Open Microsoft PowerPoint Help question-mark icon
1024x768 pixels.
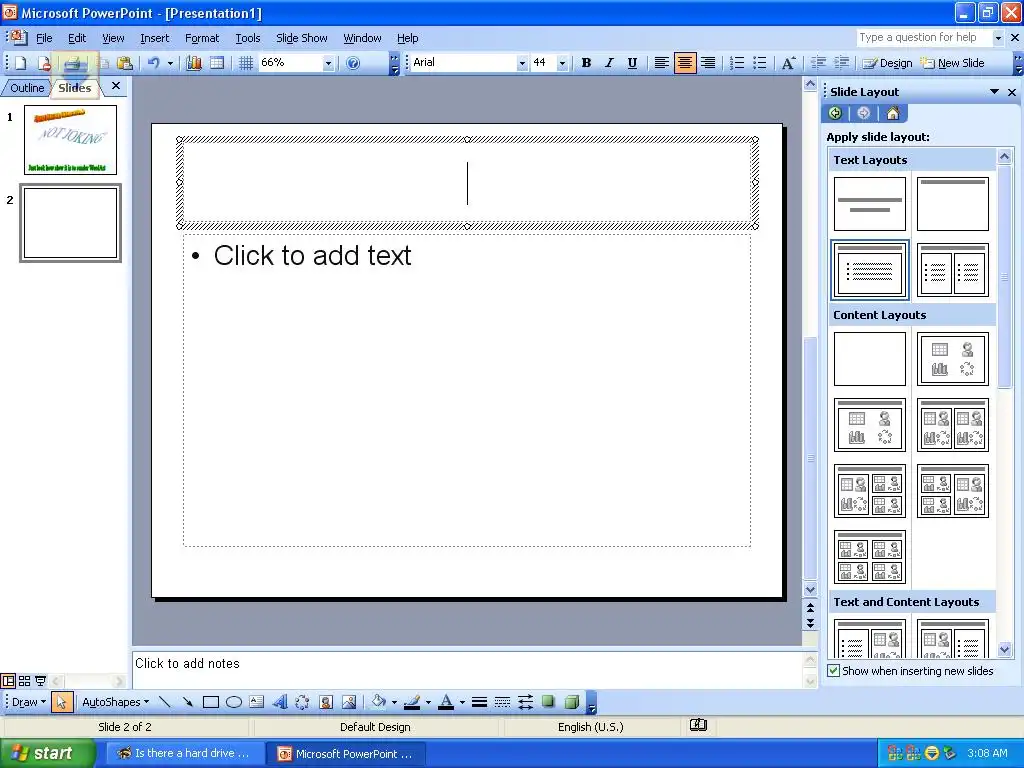353,63
